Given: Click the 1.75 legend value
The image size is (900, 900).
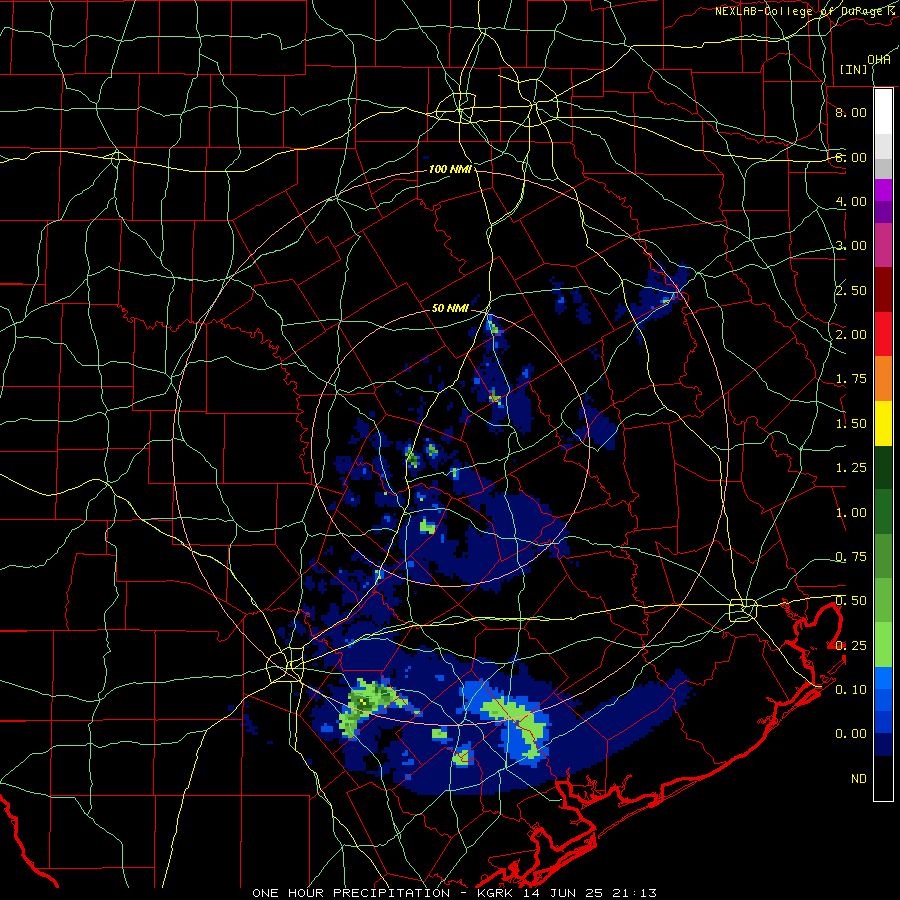Looking at the screenshot, I should tap(851, 379).
